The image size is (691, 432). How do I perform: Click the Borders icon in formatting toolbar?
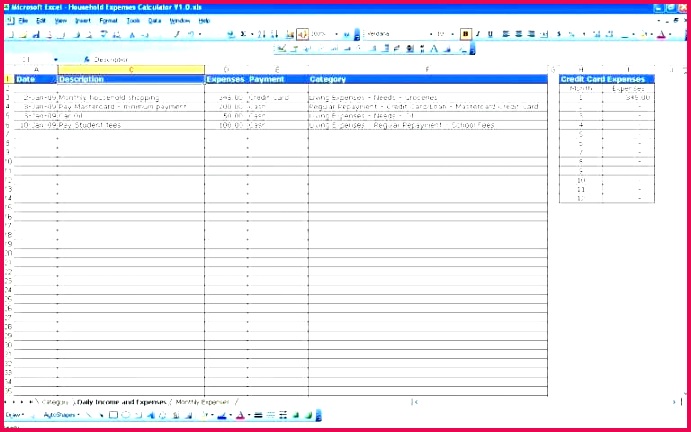624,34
